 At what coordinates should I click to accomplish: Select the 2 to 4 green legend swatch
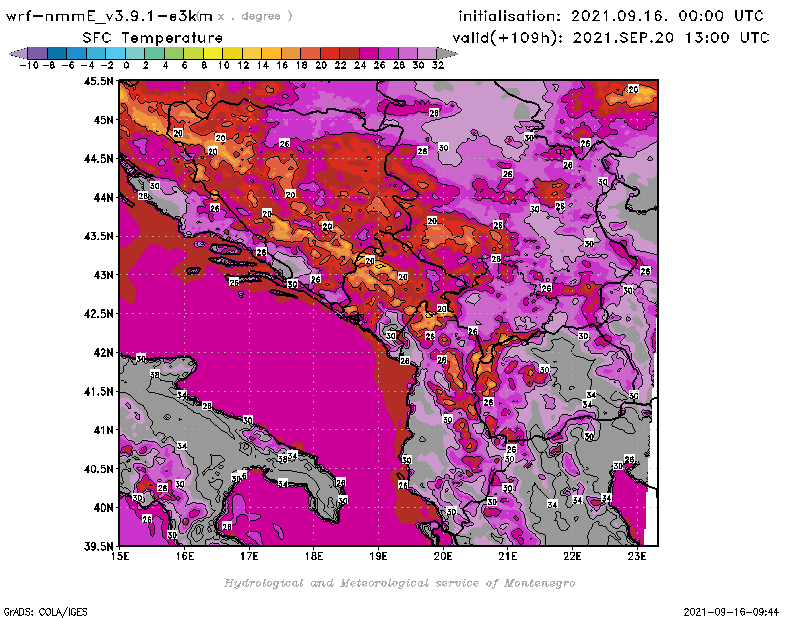coord(155,53)
